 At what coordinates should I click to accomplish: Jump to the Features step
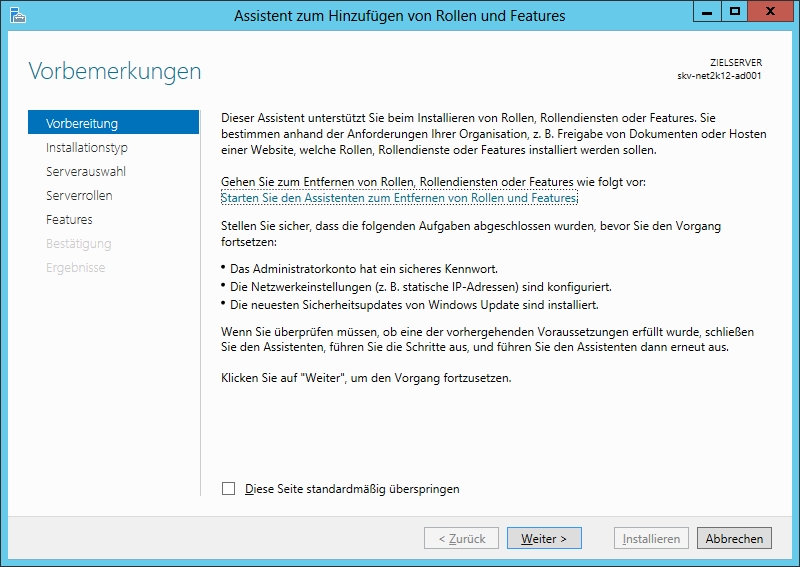point(69,220)
